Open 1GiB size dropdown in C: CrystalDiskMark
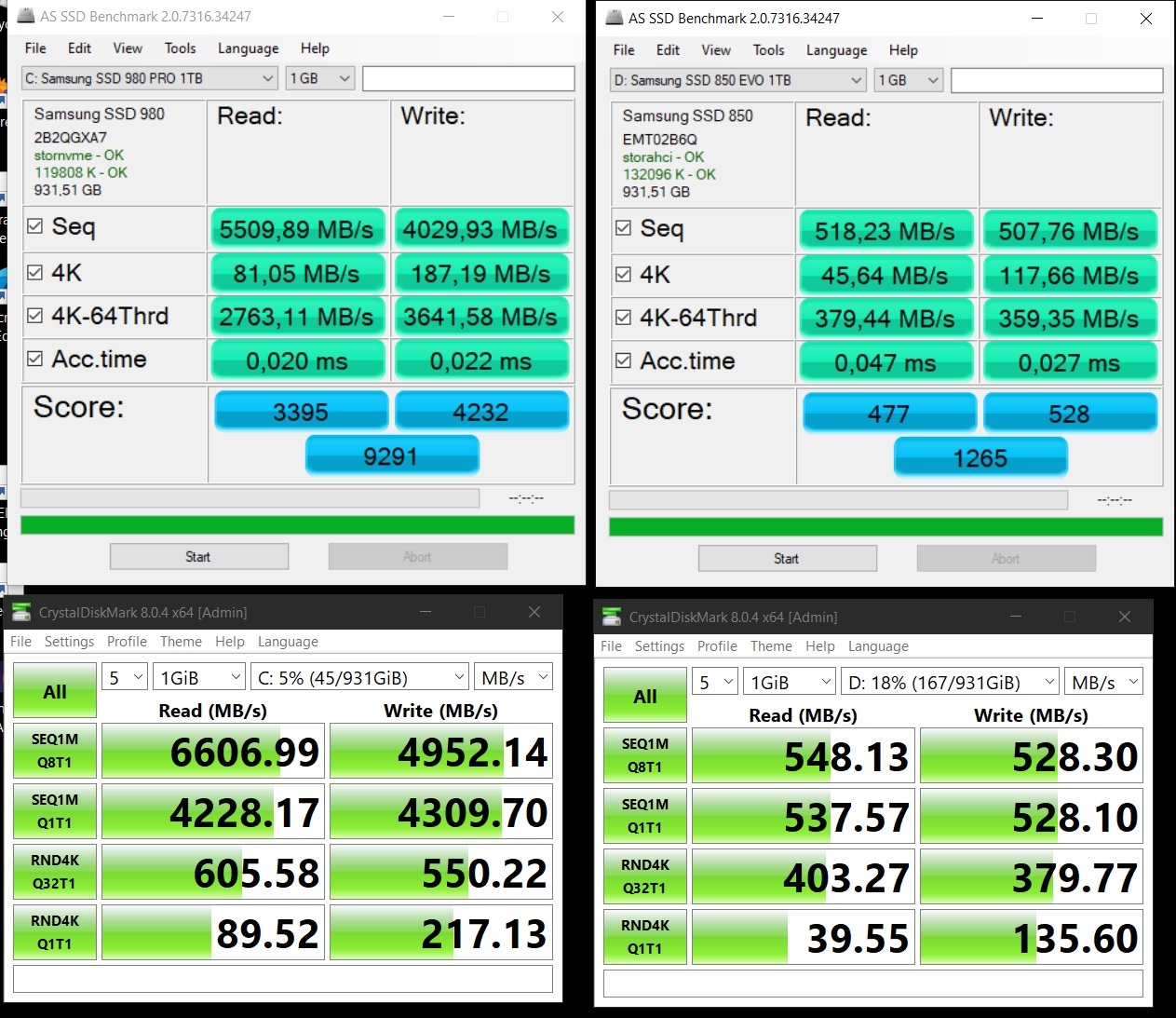The height and width of the screenshot is (1018, 1176). point(199,677)
